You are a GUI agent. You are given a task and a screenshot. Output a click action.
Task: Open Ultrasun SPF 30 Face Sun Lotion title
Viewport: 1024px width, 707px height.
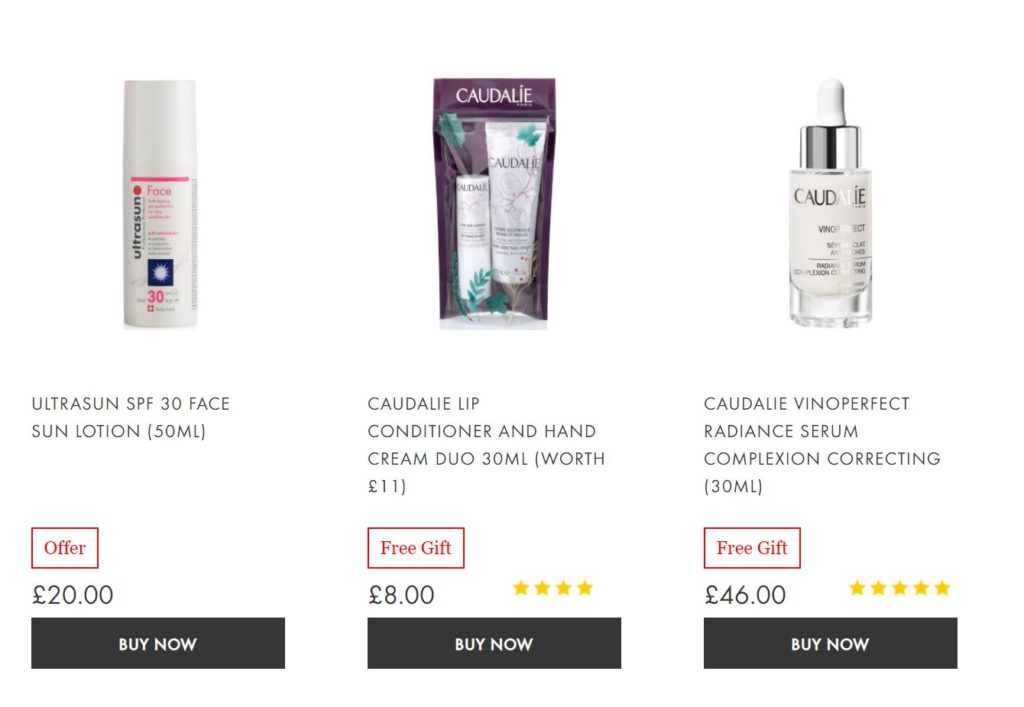(x=131, y=417)
